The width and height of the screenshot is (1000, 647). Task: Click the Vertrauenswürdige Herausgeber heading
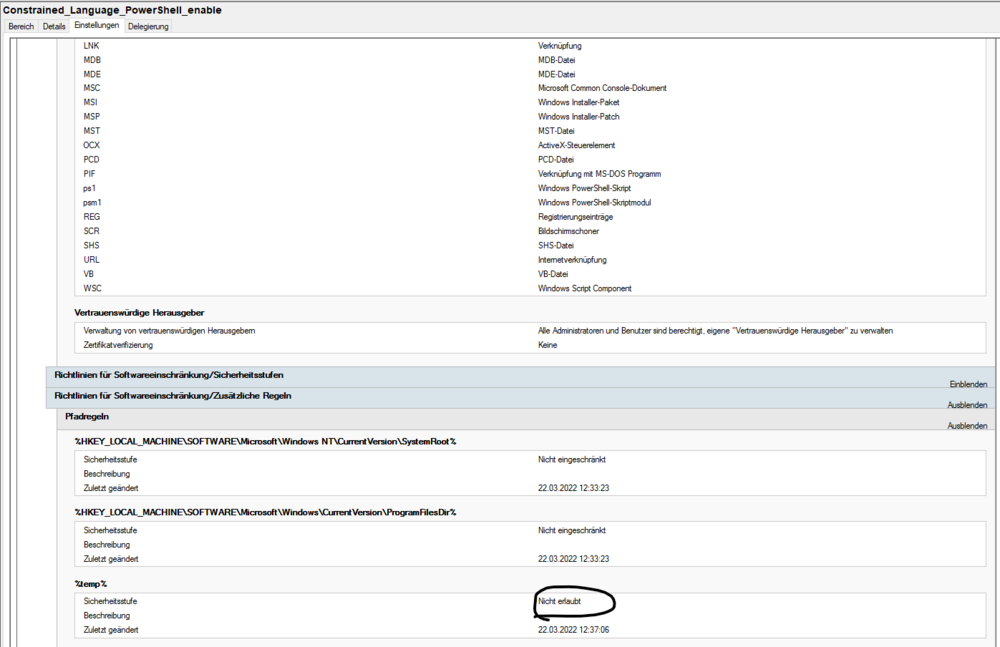click(139, 313)
